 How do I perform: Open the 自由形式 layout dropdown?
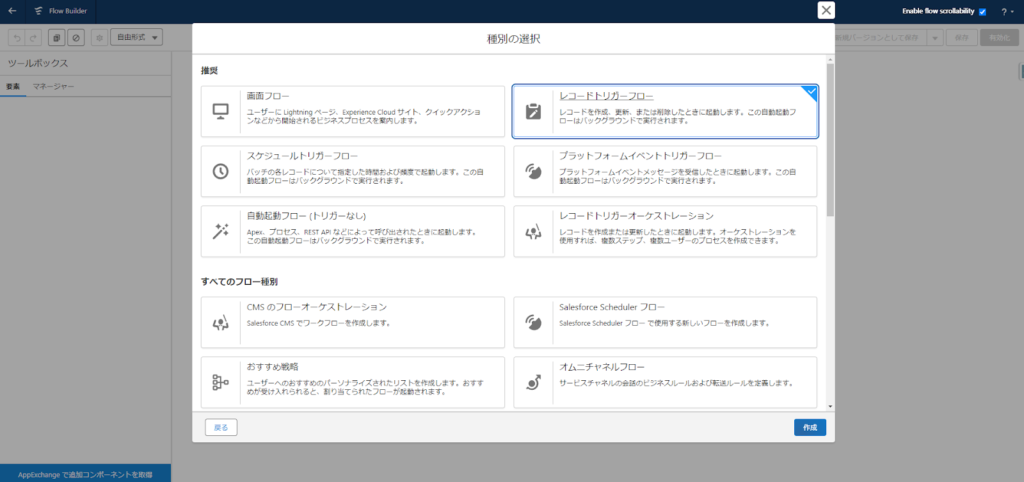(x=136, y=37)
